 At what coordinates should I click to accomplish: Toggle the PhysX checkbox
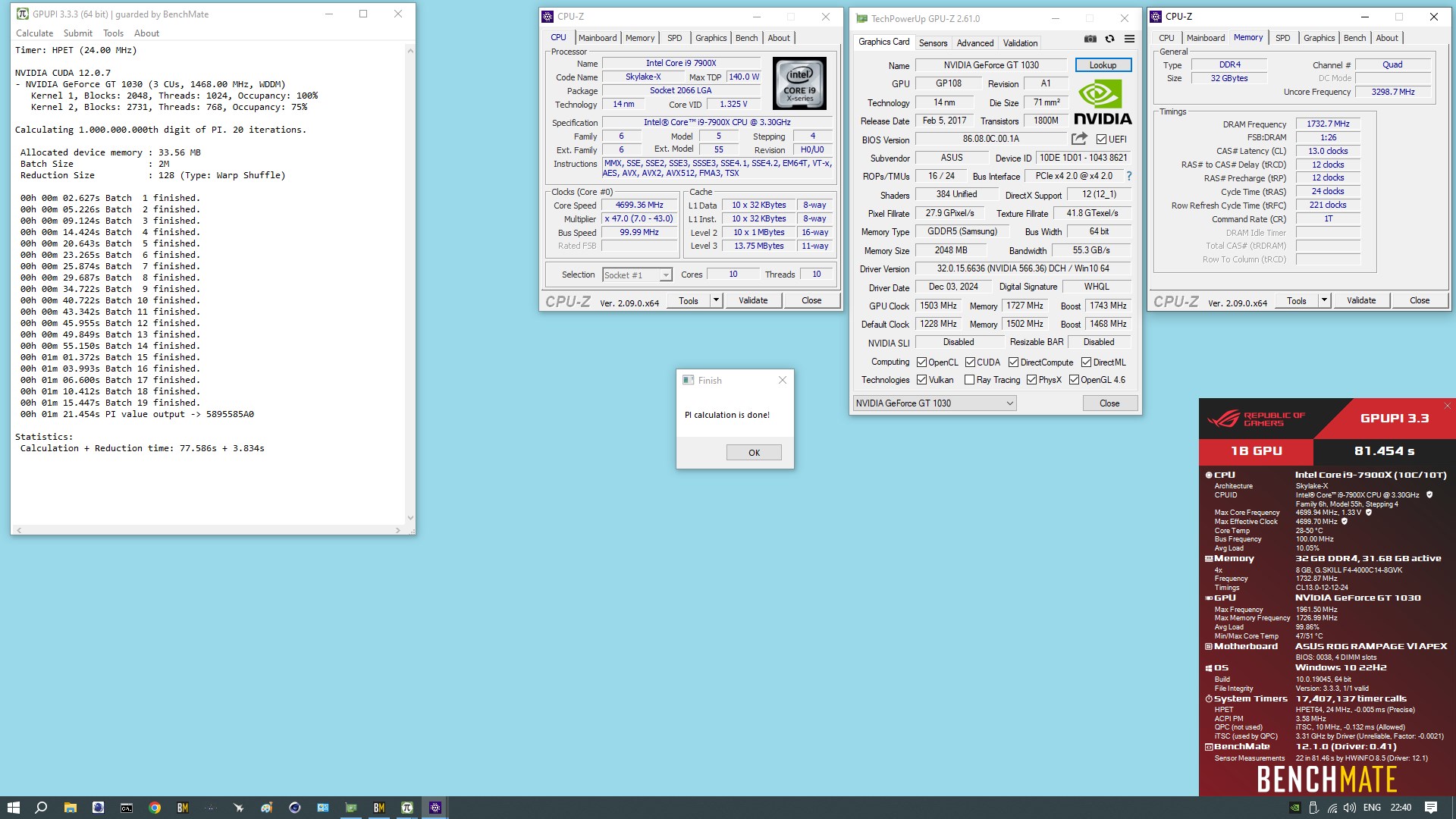(1031, 380)
